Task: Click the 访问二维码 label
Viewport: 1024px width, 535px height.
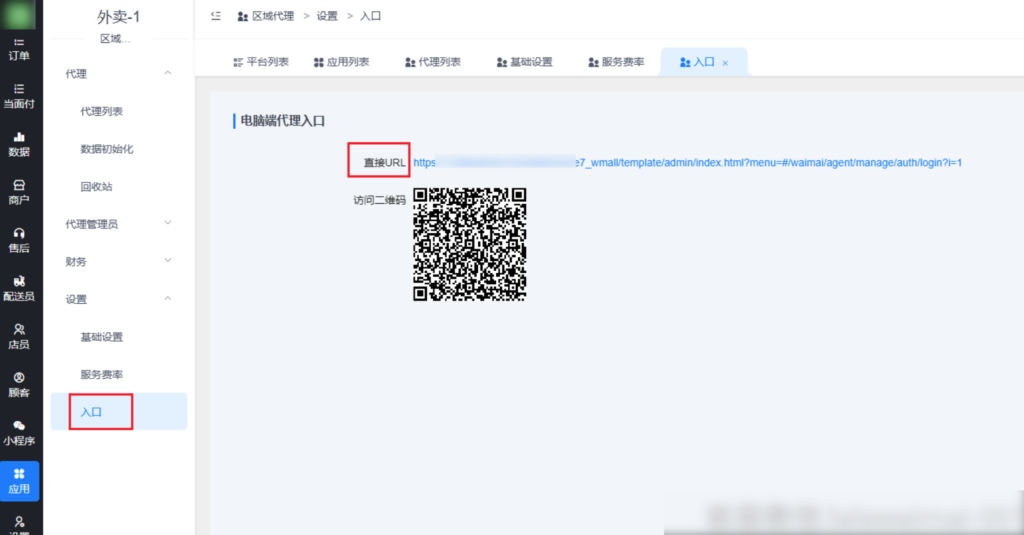Action: [379, 200]
